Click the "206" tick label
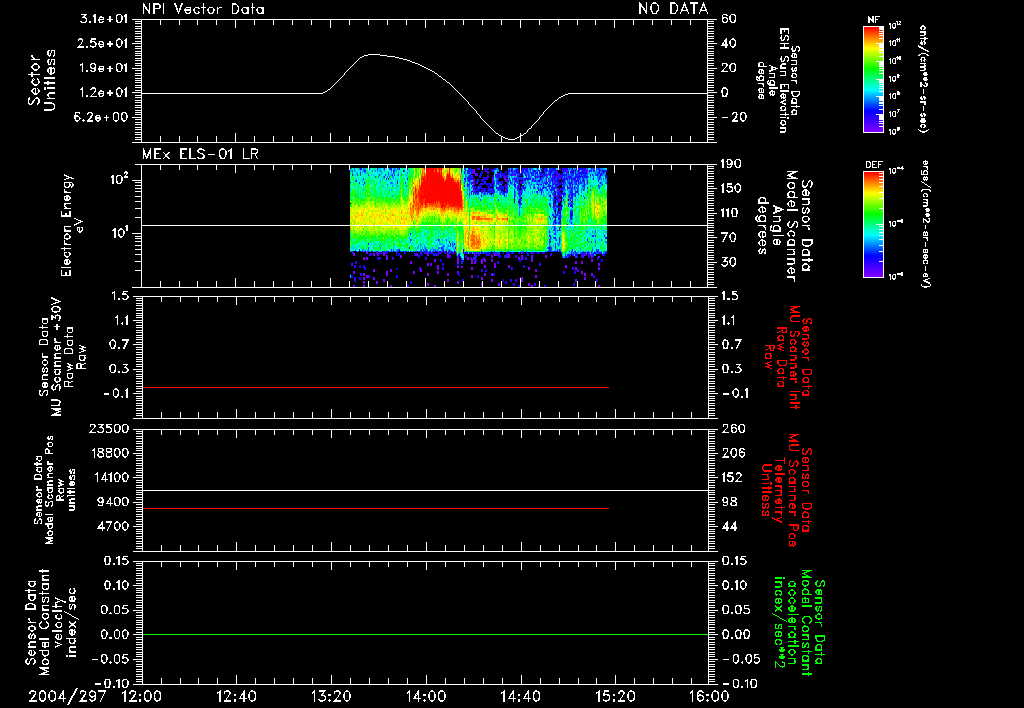This screenshot has height=708, width=1024. [733, 453]
